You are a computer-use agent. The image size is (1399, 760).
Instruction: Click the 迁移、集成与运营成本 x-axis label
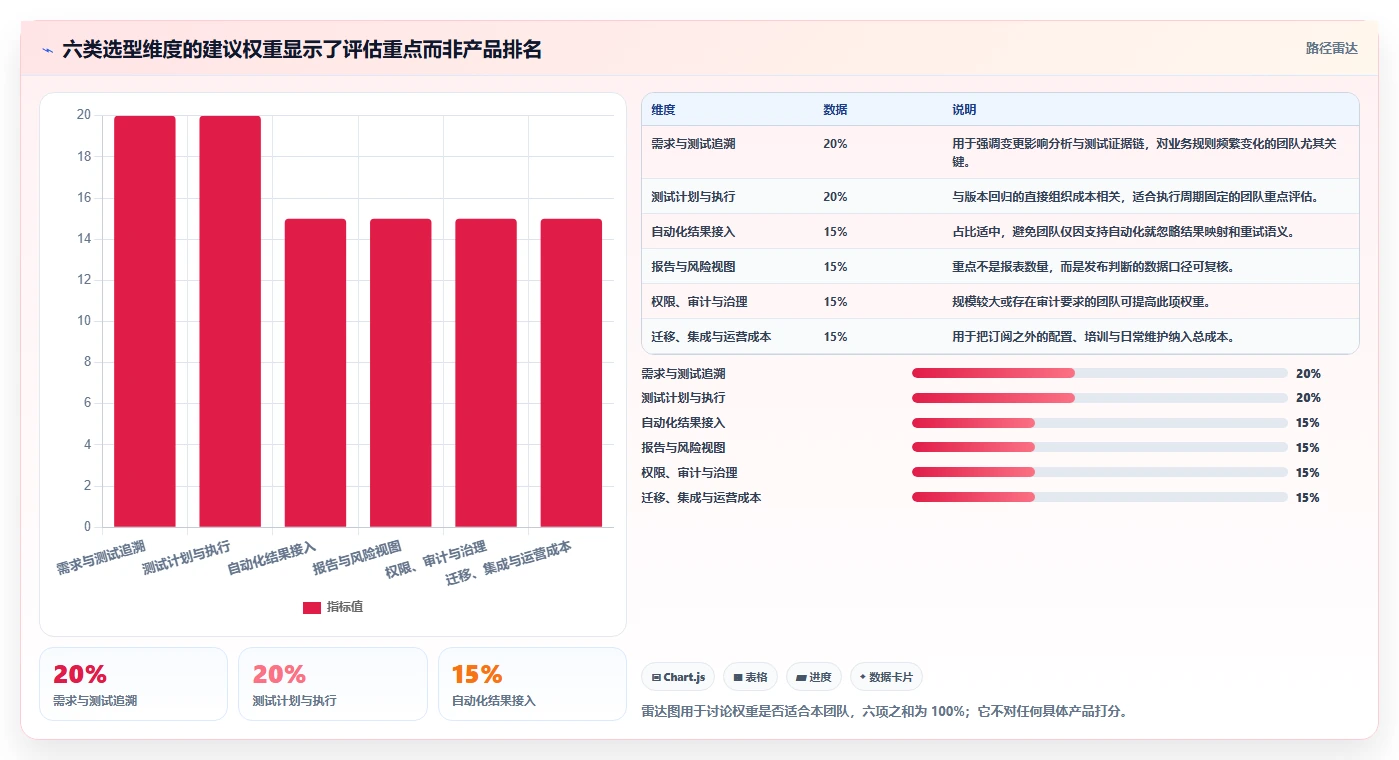coord(509,564)
